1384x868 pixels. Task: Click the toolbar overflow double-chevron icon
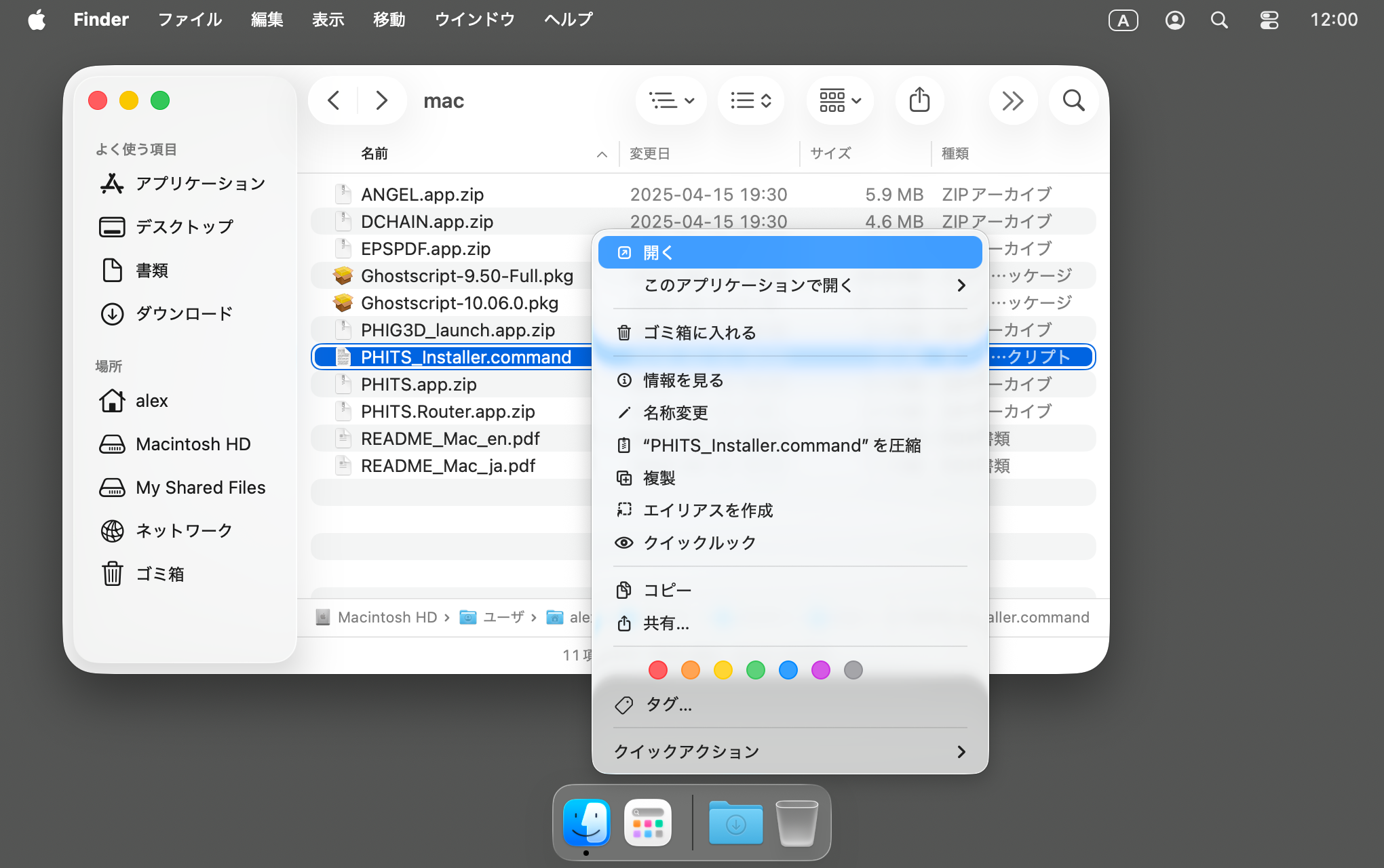1012,100
